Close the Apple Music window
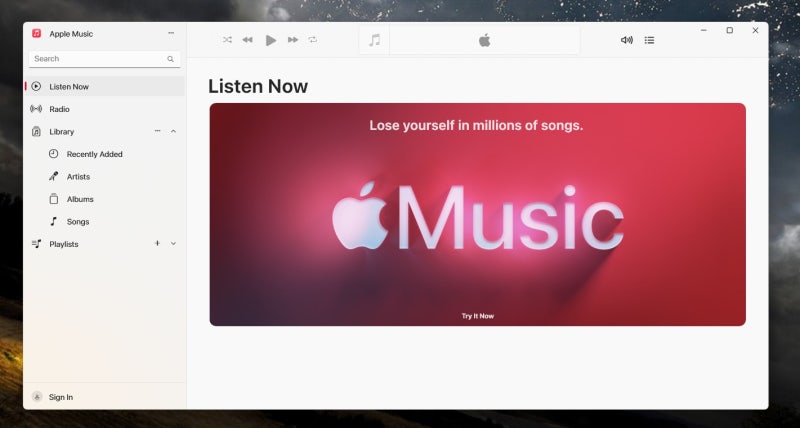Screen dimensions: 800x428 (756, 31)
